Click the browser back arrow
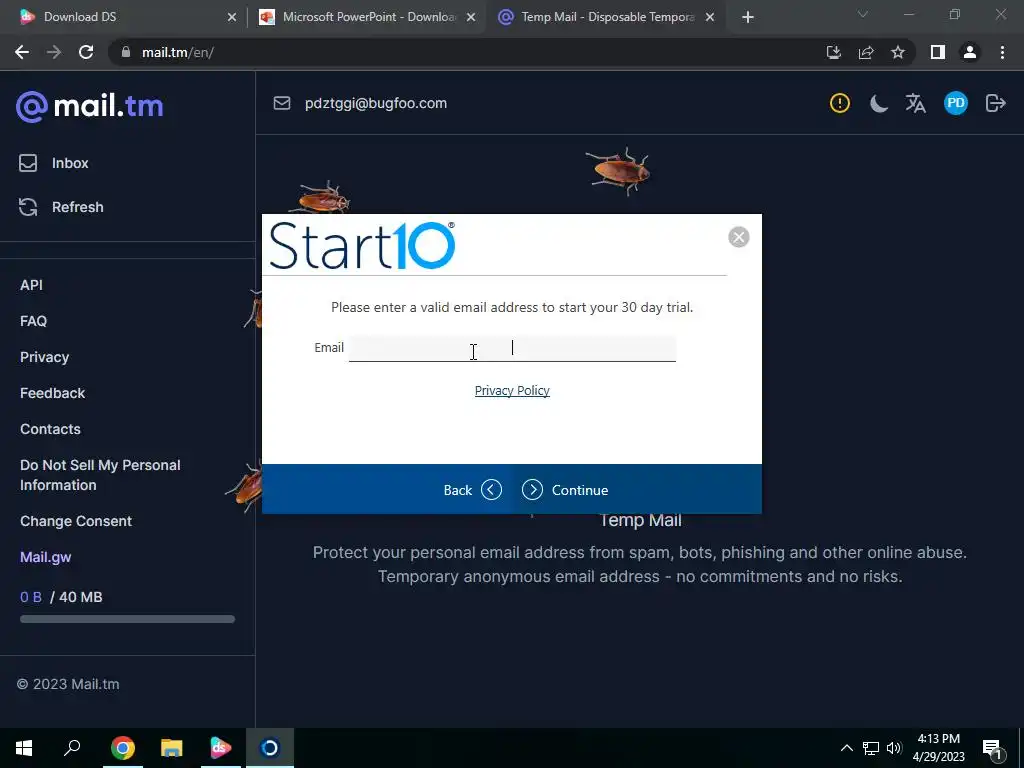This screenshot has height=768, width=1024. click(22, 52)
